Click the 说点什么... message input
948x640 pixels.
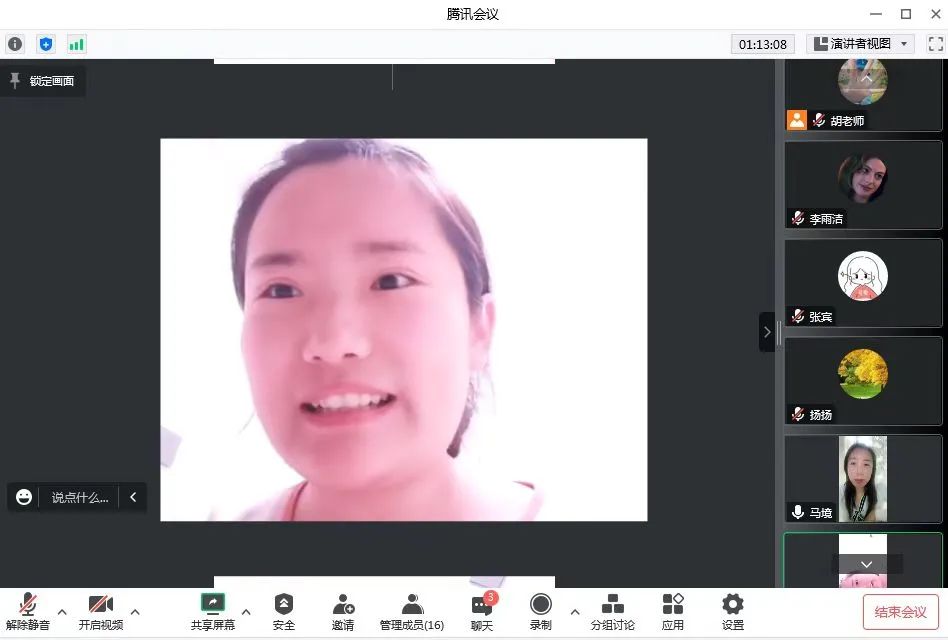point(80,497)
